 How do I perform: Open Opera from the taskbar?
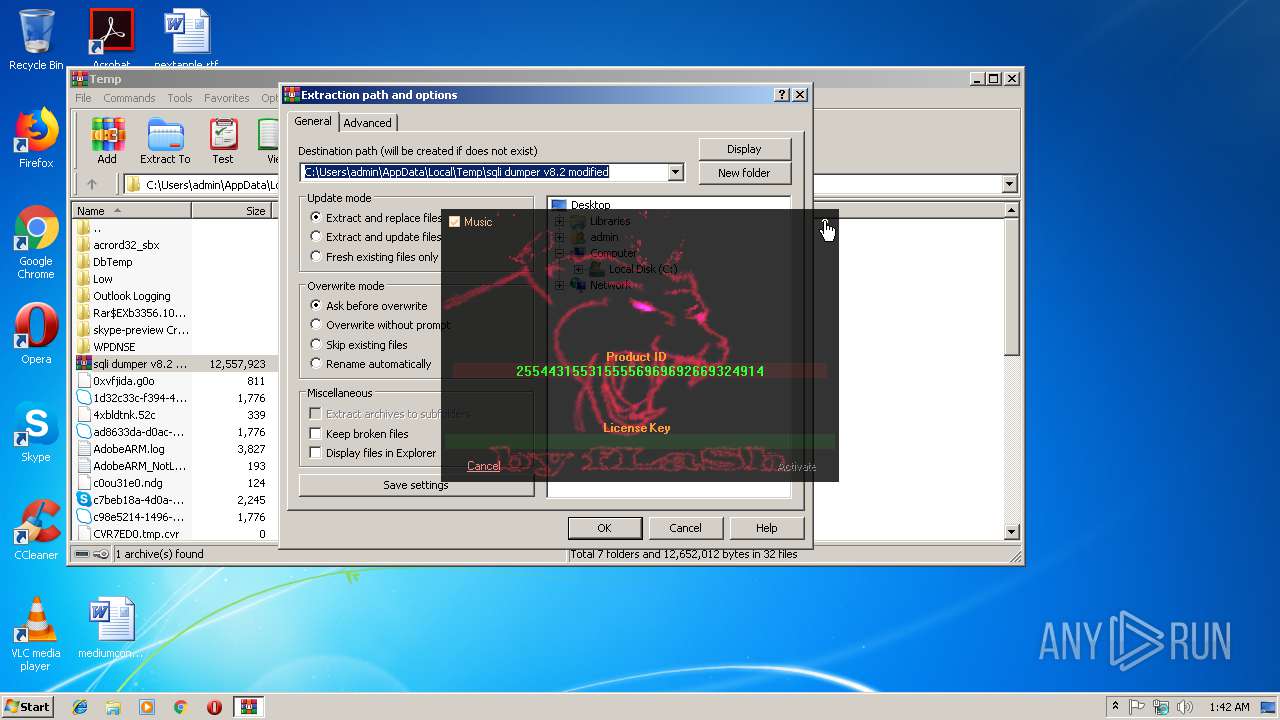point(214,707)
